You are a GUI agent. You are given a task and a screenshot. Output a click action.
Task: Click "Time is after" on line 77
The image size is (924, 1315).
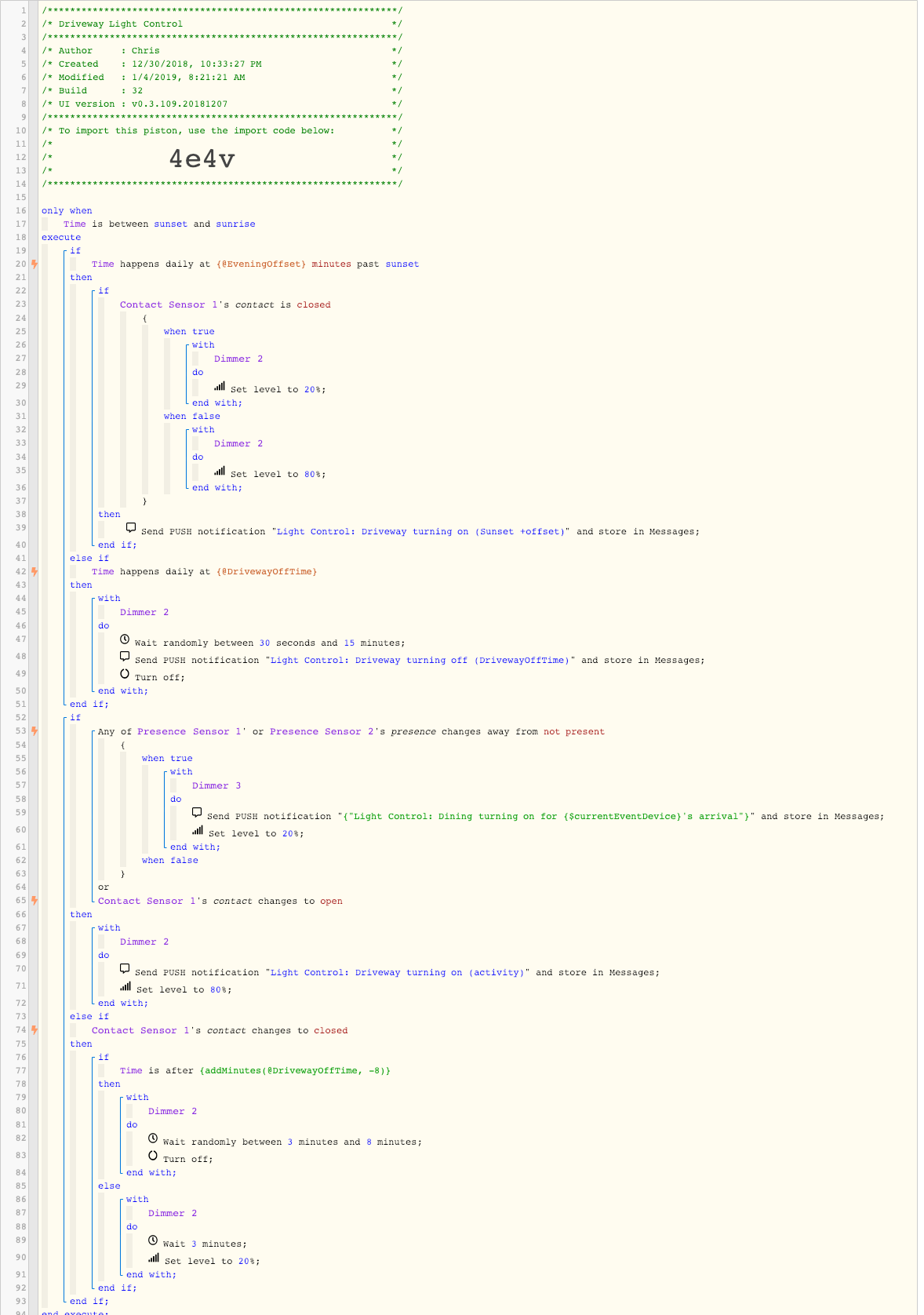156,1071
